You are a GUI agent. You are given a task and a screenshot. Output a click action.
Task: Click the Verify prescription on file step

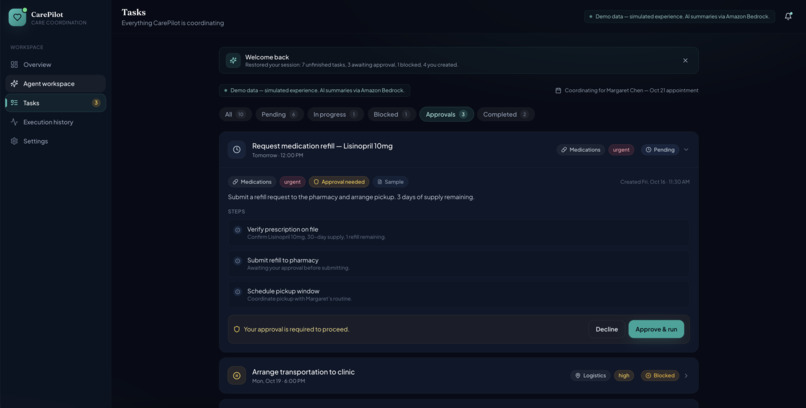pyautogui.click(x=459, y=233)
